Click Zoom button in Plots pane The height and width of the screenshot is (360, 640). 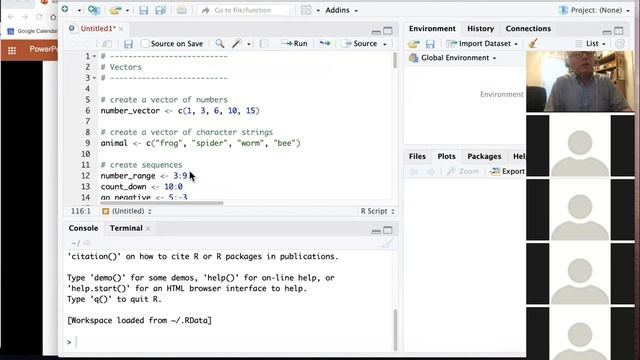click(x=462, y=171)
